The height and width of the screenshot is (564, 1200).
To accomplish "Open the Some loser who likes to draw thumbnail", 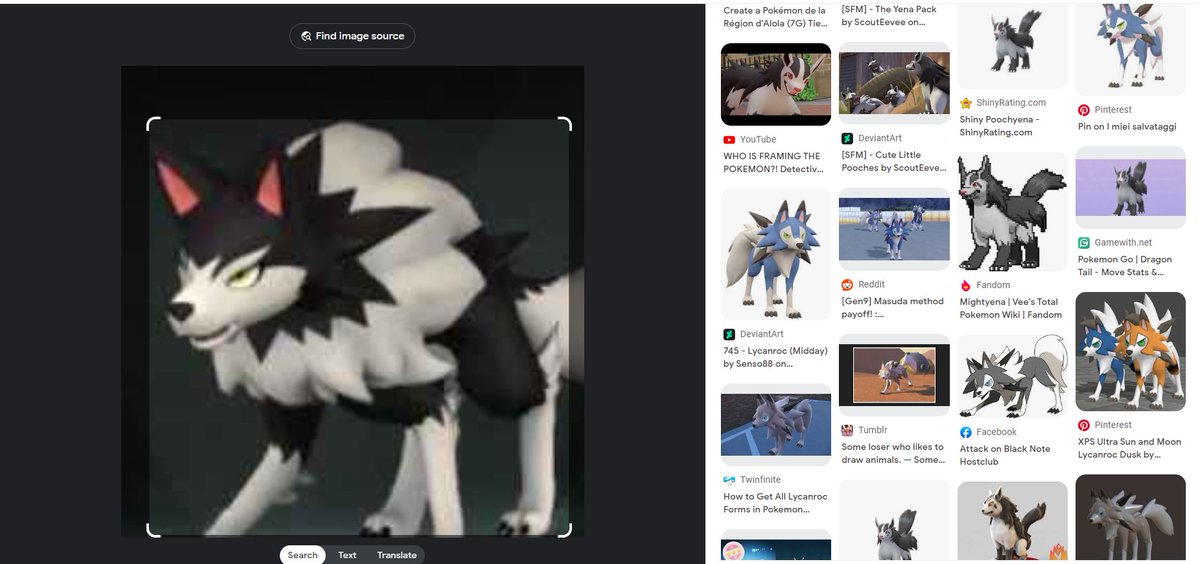I will [894, 375].
